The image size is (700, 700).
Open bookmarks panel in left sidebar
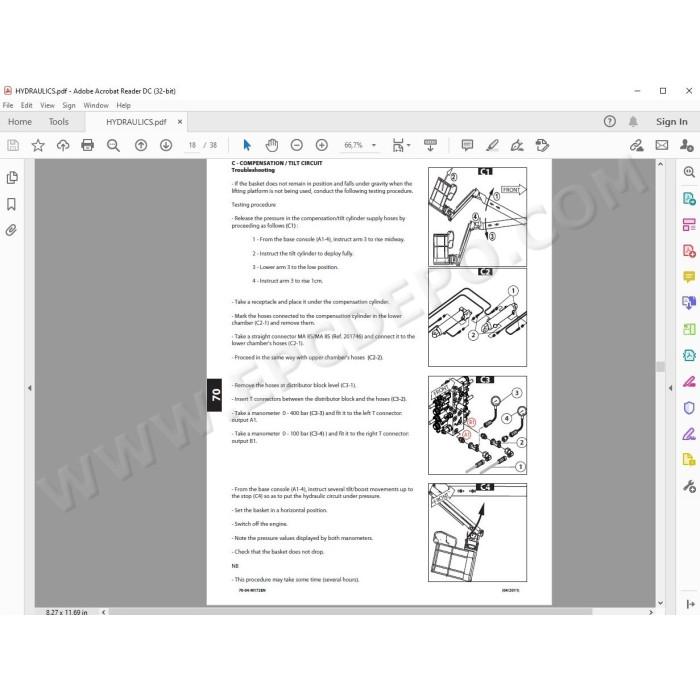click(x=12, y=204)
